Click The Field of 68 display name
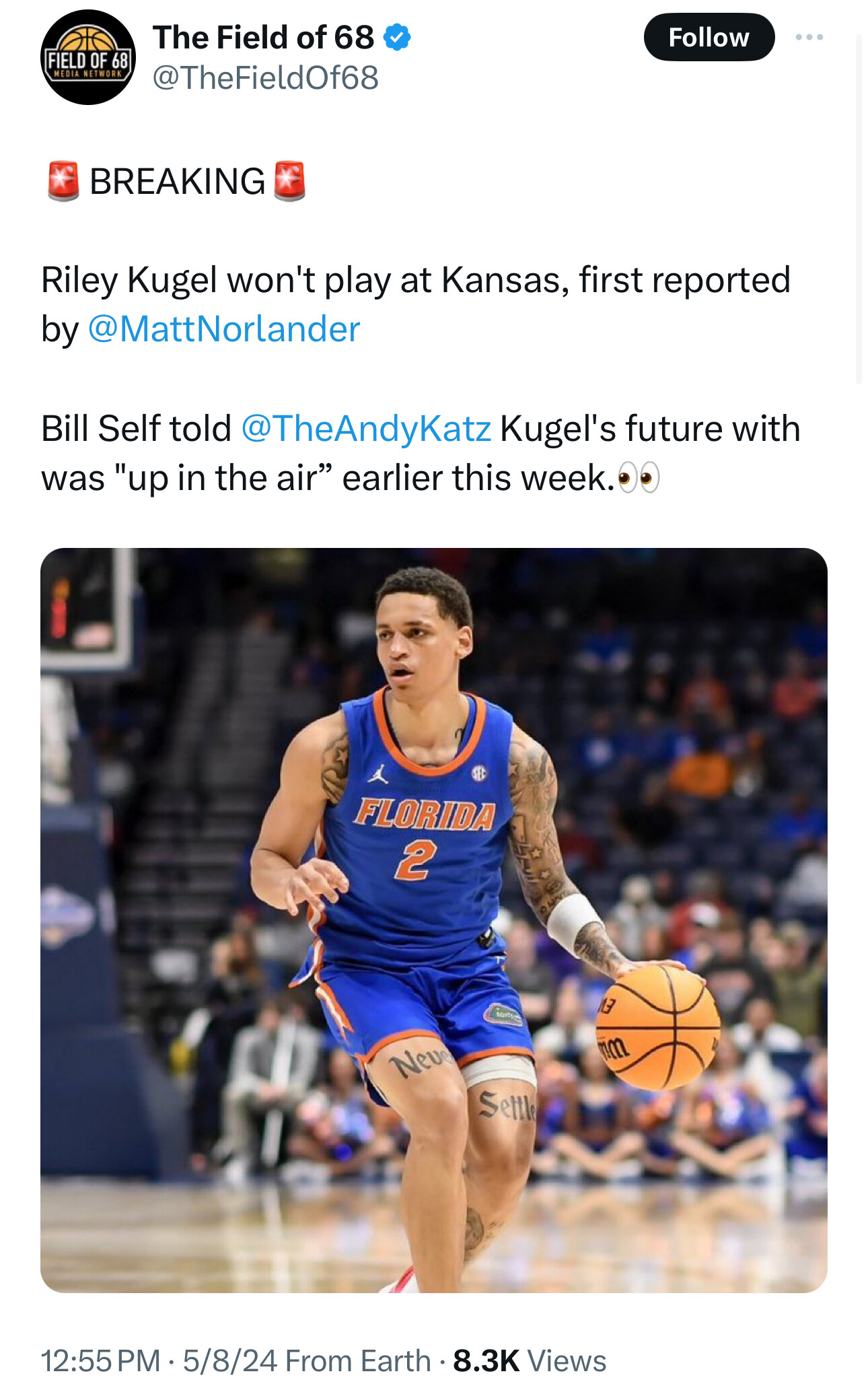Screen dimensions: 868x1384 263,37
